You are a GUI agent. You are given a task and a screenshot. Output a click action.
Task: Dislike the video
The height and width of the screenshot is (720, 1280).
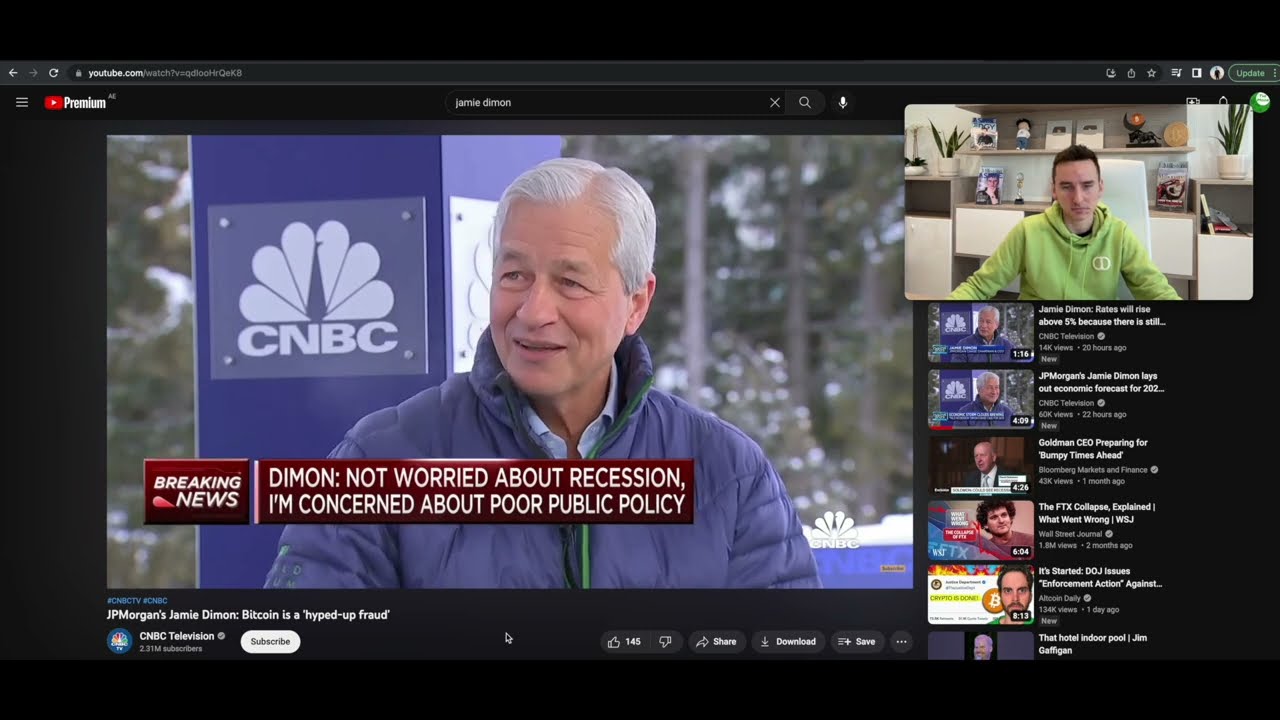click(665, 641)
